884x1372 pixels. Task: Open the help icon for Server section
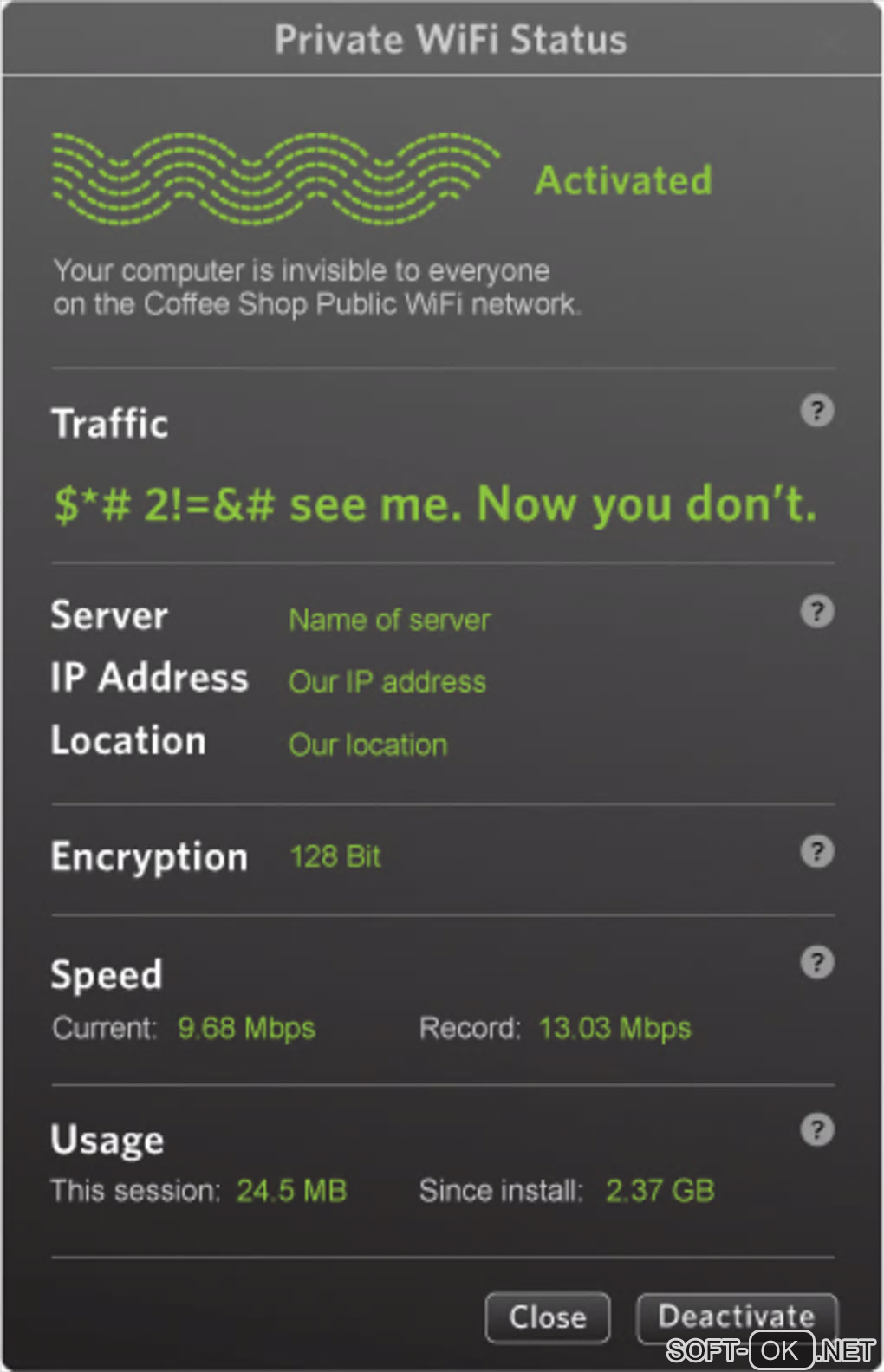coord(816,611)
